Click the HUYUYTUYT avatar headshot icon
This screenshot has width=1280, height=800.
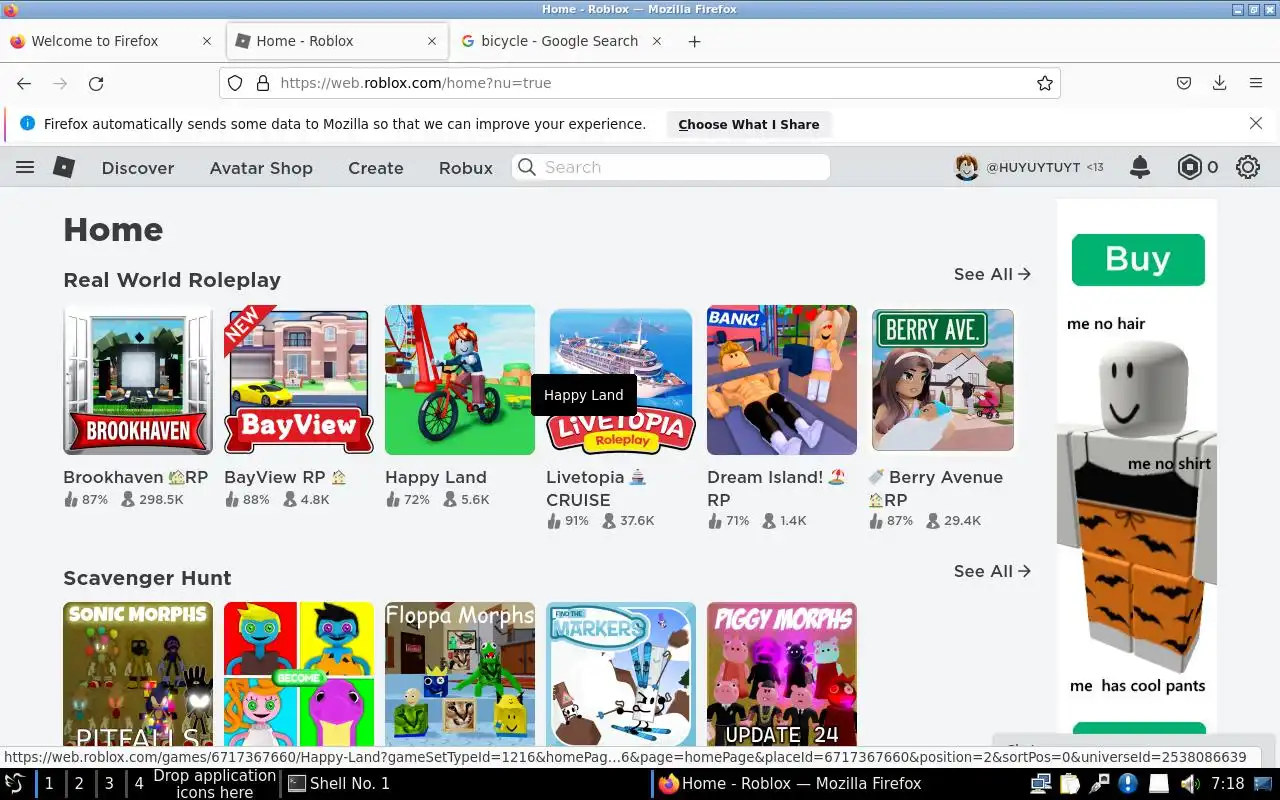966,167
